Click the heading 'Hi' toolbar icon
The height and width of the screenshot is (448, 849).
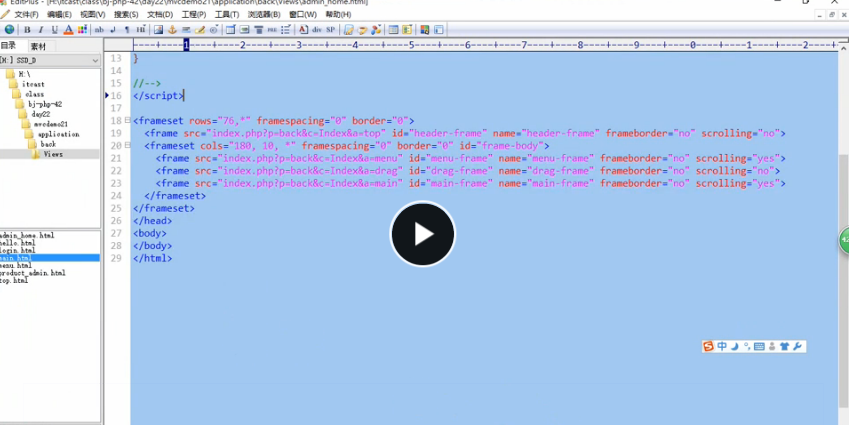pos(141,30)
